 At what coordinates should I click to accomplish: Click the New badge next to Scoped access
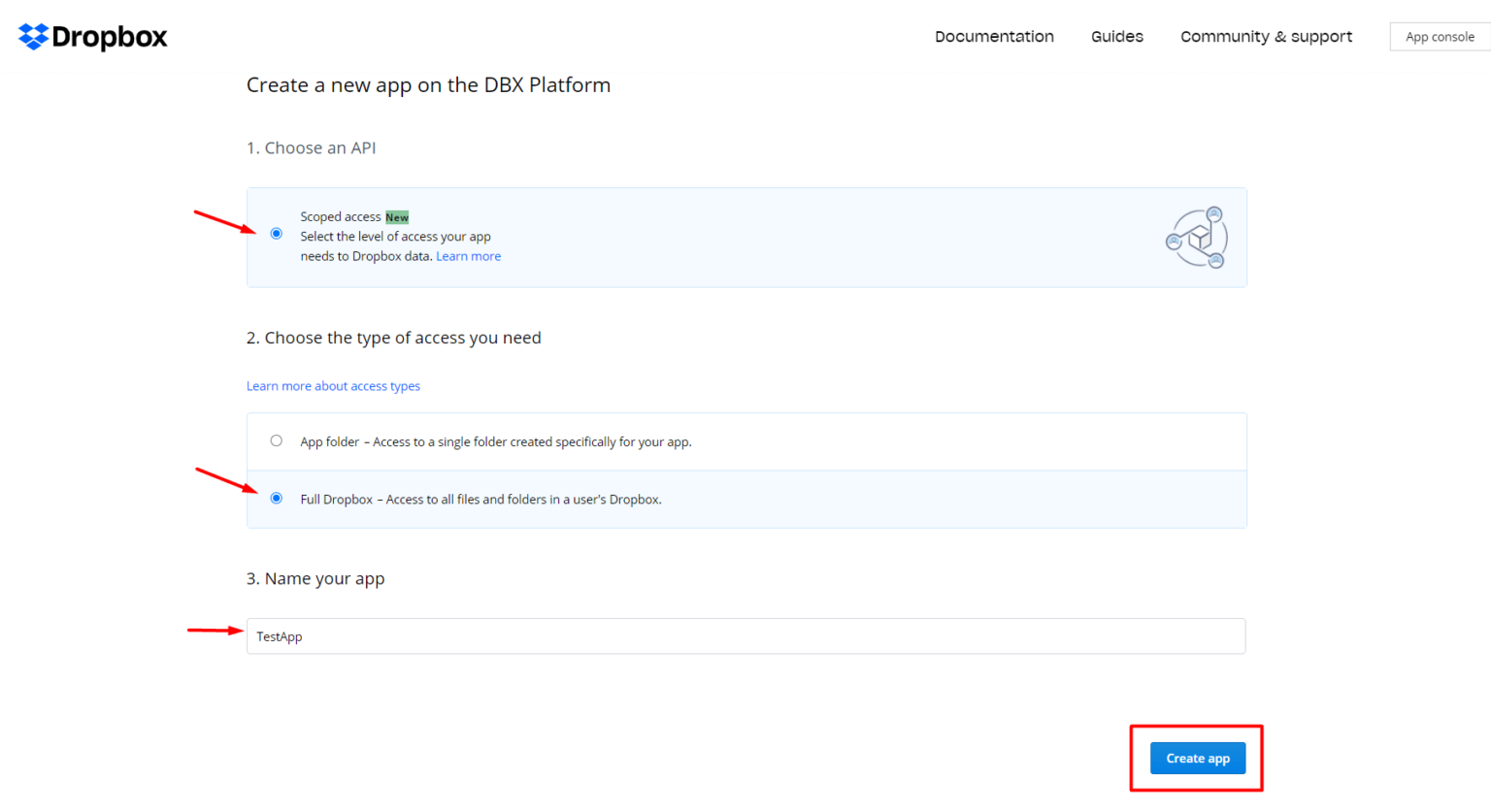(x=396, y=216)
